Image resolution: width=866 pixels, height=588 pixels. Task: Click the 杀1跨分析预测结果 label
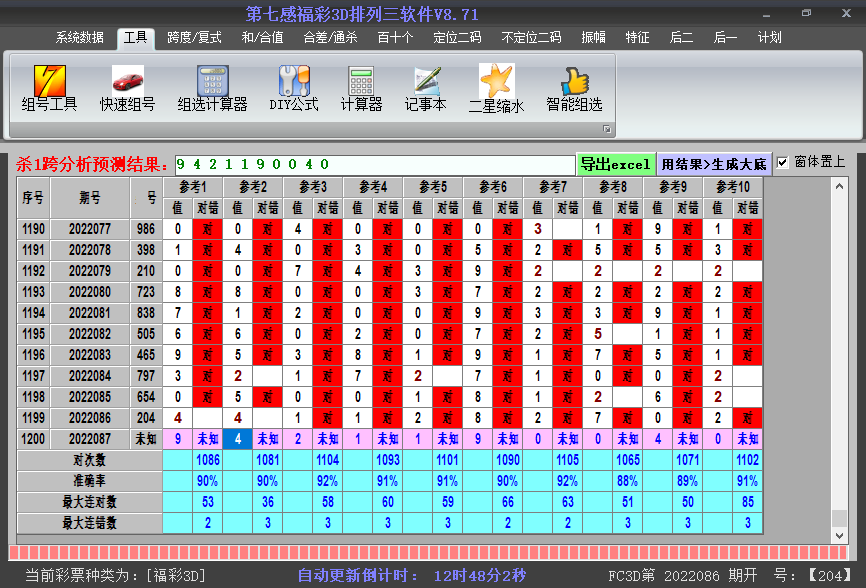point(92,164)
